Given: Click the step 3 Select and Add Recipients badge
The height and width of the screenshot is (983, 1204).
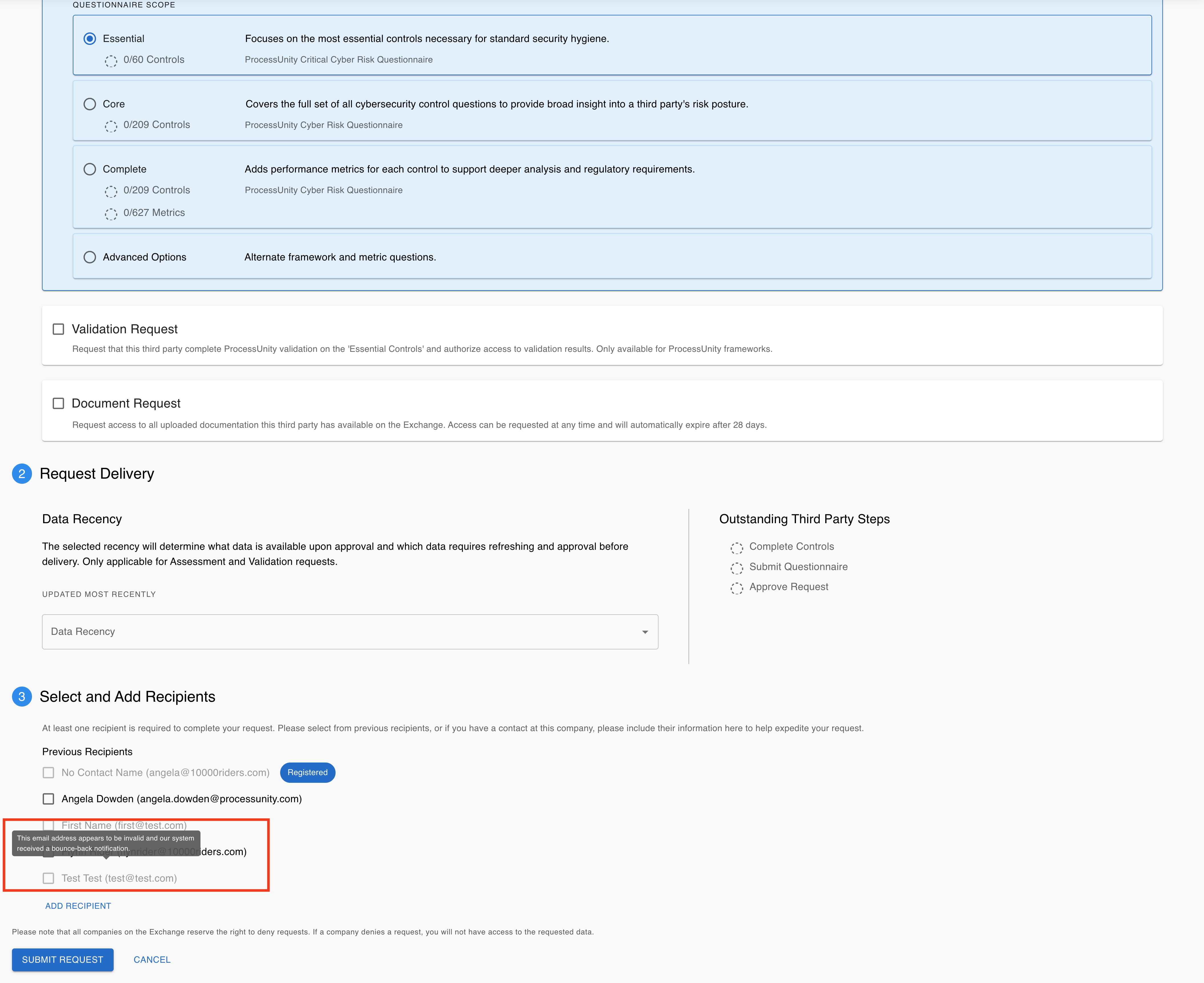Looking at the screenshot, I should (21, 697).
